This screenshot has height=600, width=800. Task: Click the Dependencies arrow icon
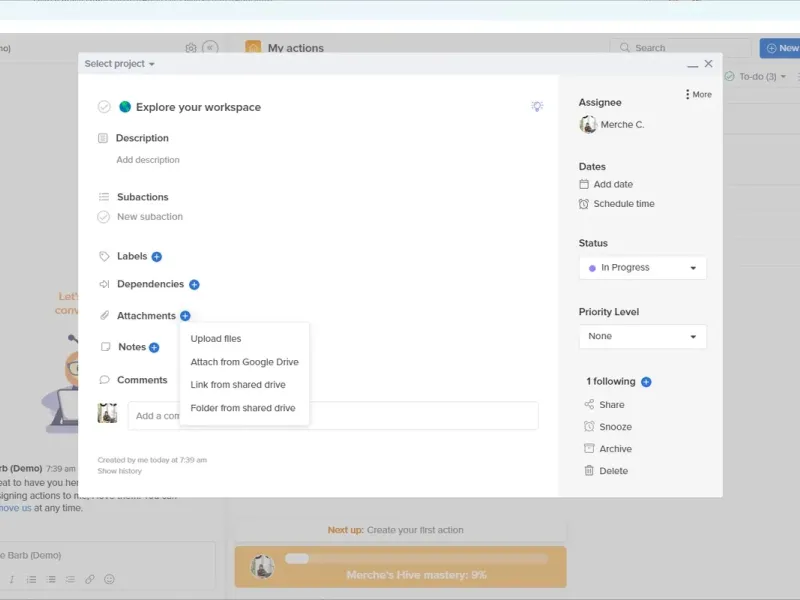tap(104, 284)
